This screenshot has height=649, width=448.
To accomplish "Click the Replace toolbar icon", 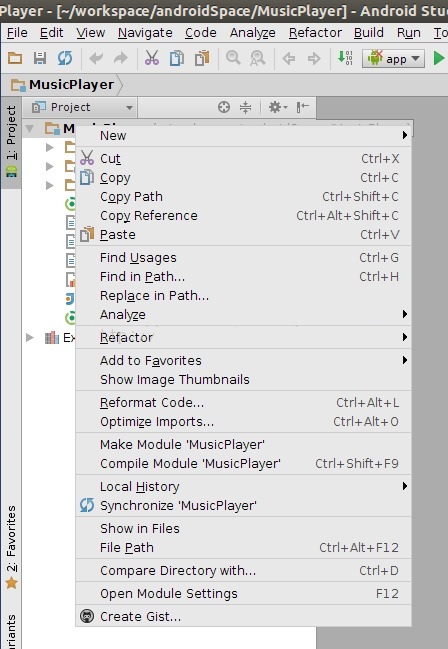I will 258,58.
